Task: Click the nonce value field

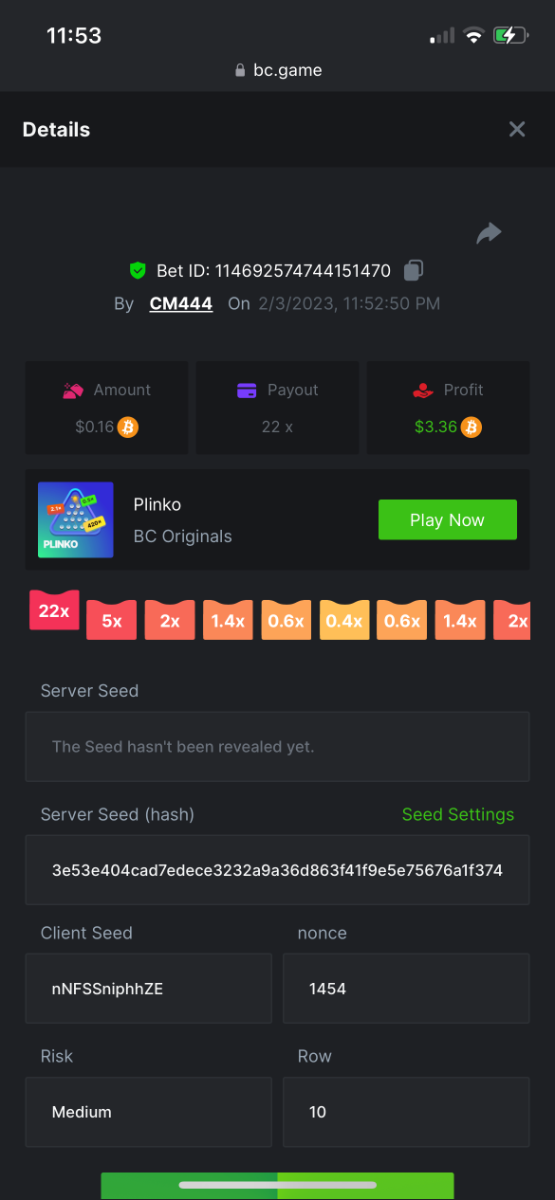Action: coord(406,988)
